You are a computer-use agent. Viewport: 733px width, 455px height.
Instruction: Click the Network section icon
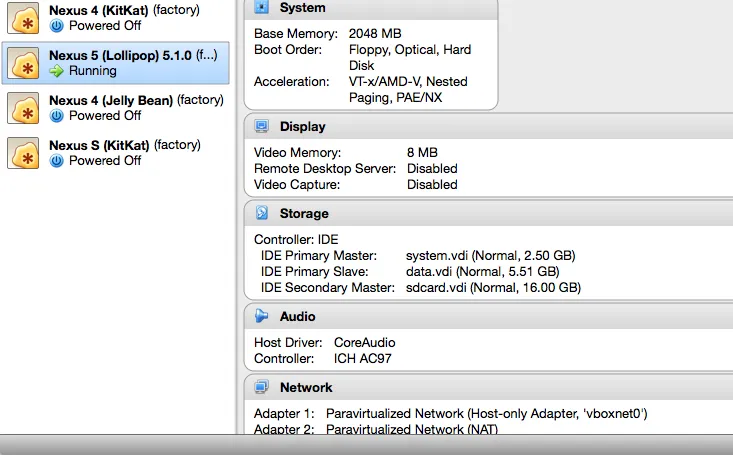click(x=262, y=387)
